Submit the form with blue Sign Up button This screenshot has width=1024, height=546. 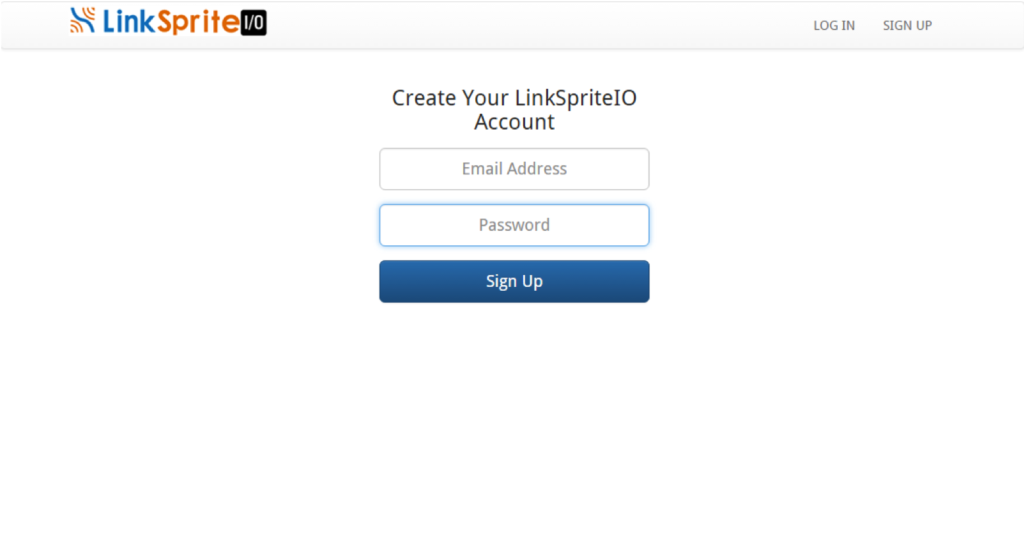514,281
